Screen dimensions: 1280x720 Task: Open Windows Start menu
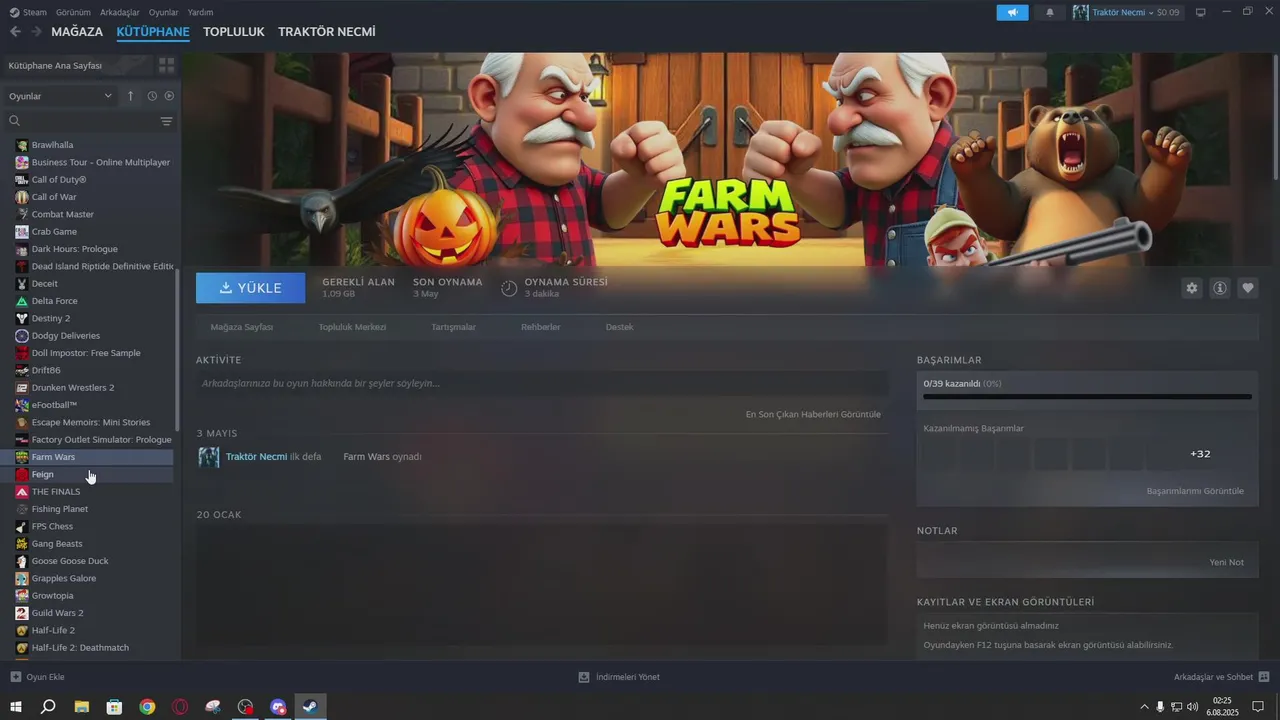click(x=16, y=707)
